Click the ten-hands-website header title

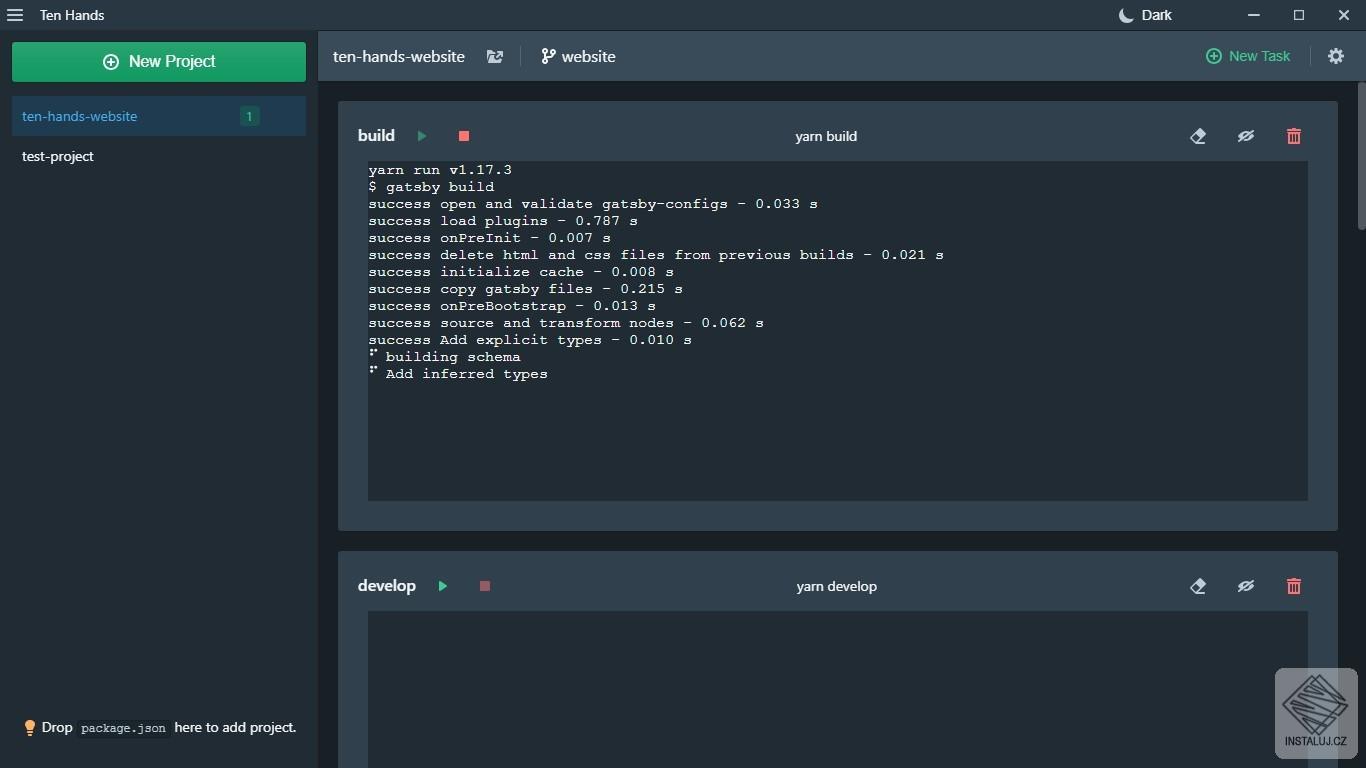click(399, 57)
